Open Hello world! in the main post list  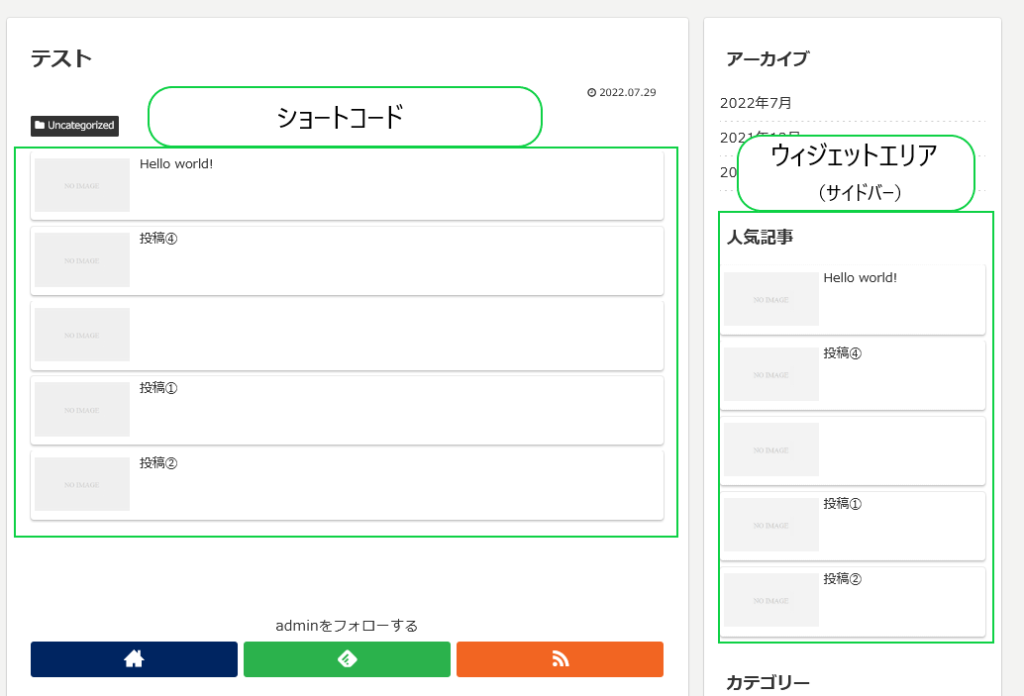tap(176, 164)
